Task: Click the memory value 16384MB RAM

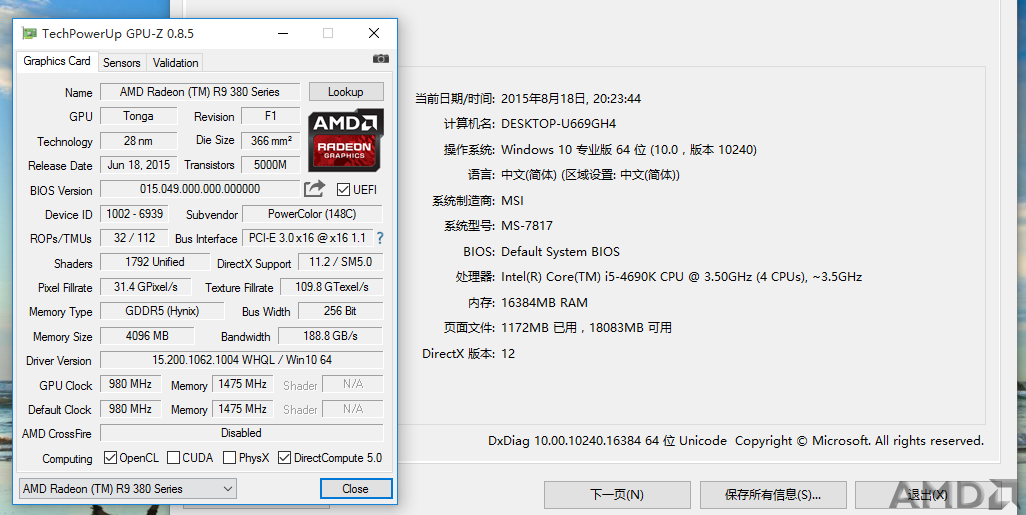Action: coord(544,303)
